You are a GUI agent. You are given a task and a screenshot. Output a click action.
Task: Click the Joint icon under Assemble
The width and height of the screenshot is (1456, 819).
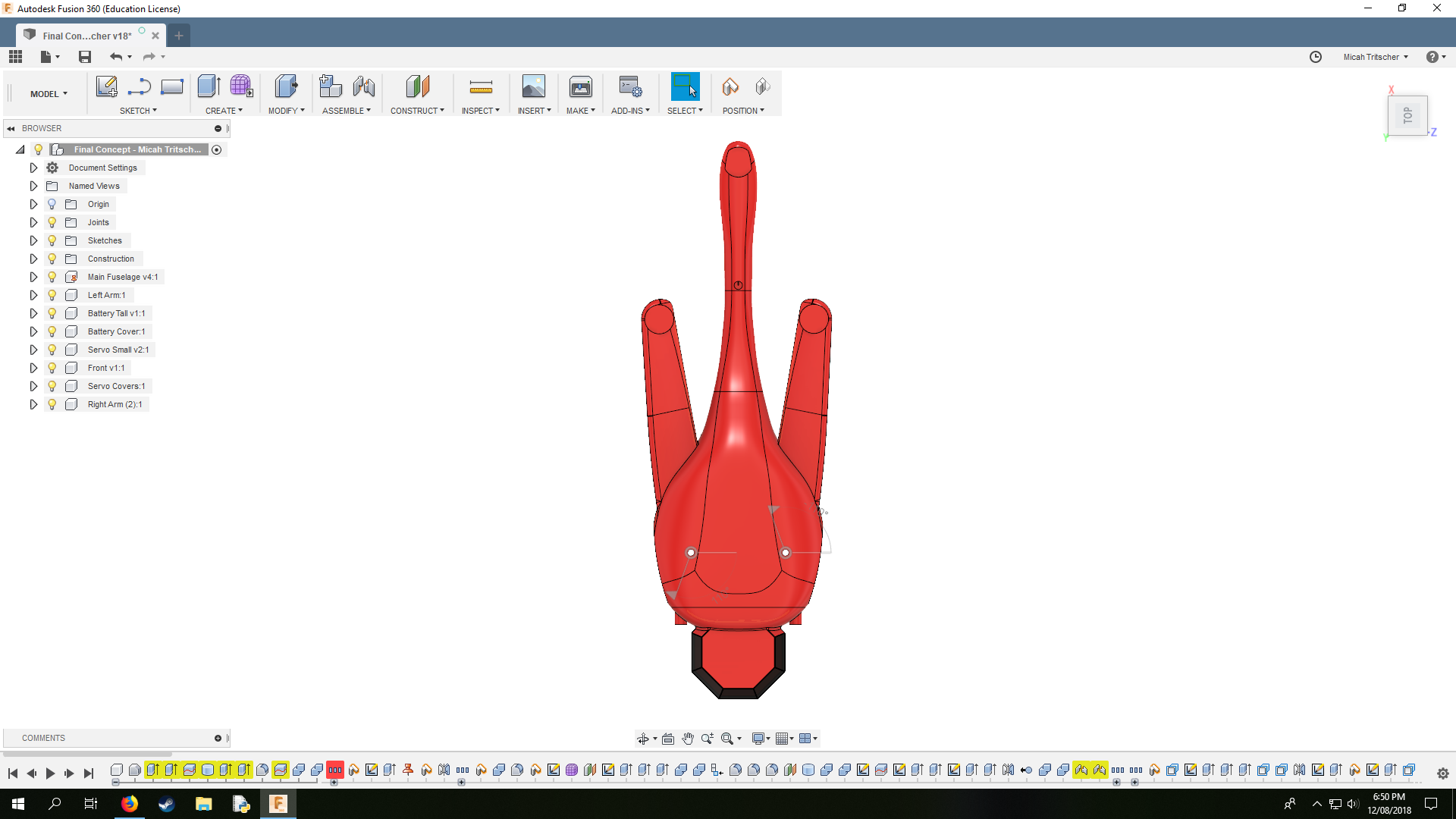pos(363,86)
